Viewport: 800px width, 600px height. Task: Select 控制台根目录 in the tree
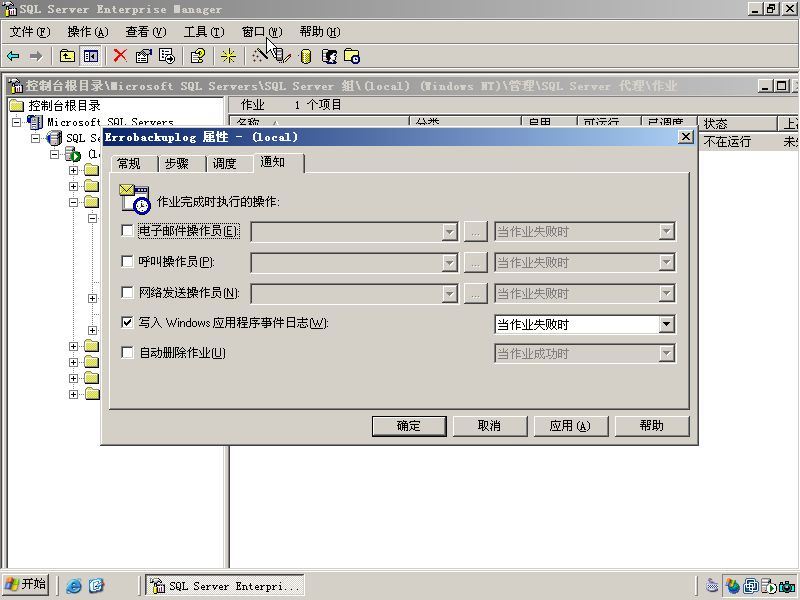[x=64, y=106]
